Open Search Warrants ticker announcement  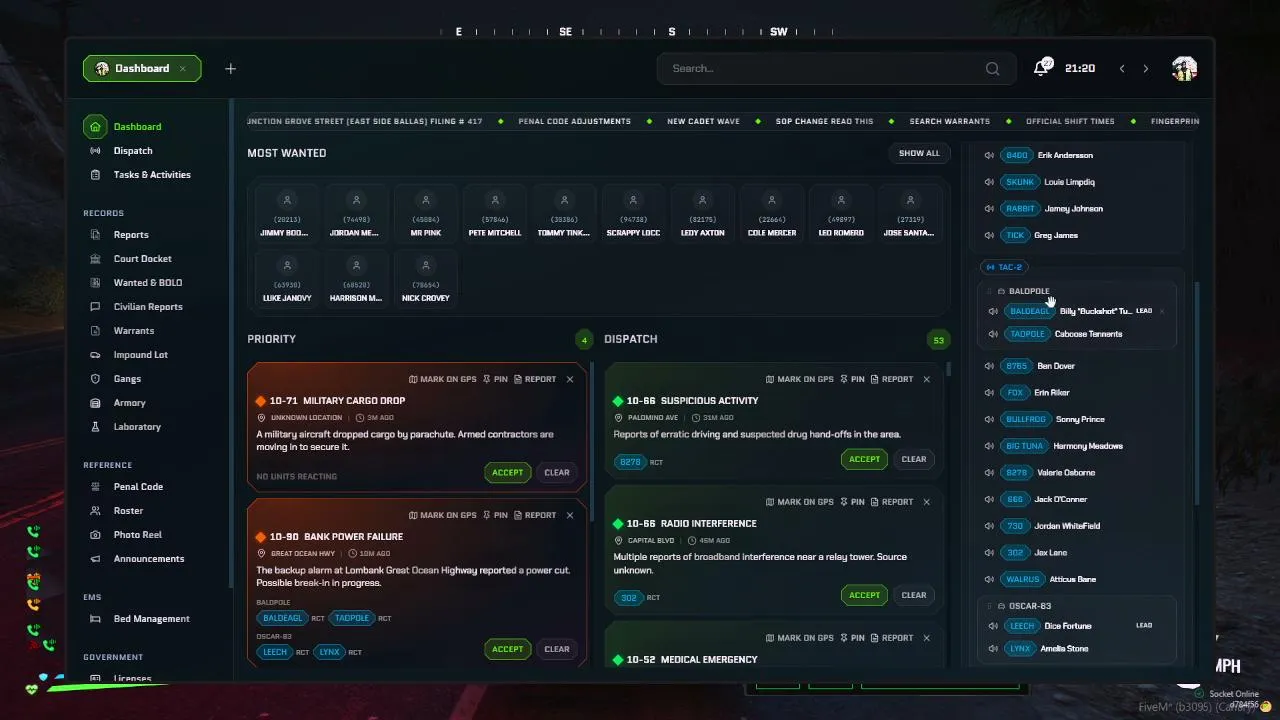[x=949, y=121]
